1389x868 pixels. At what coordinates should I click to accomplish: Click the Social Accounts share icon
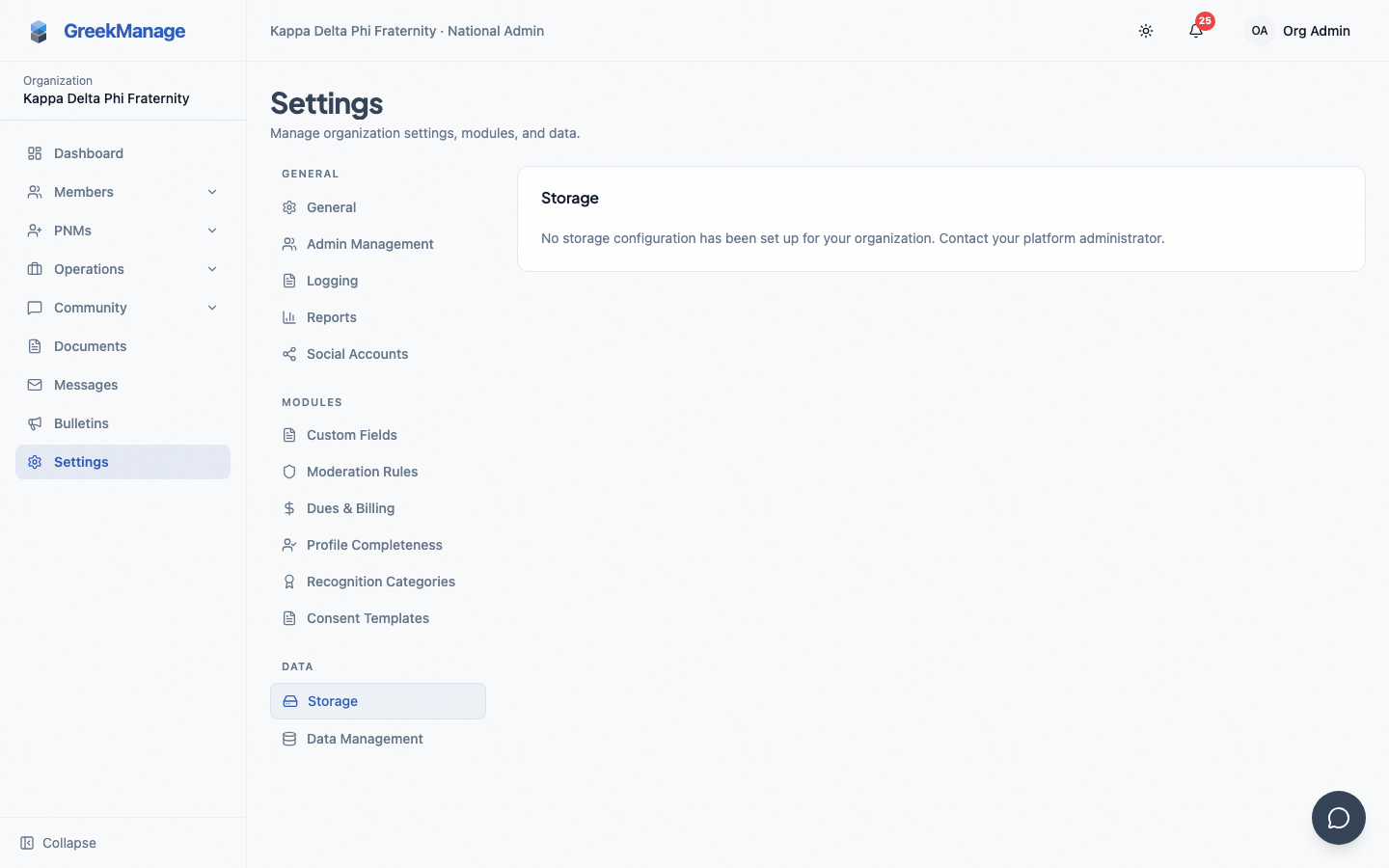coord(289,354)
